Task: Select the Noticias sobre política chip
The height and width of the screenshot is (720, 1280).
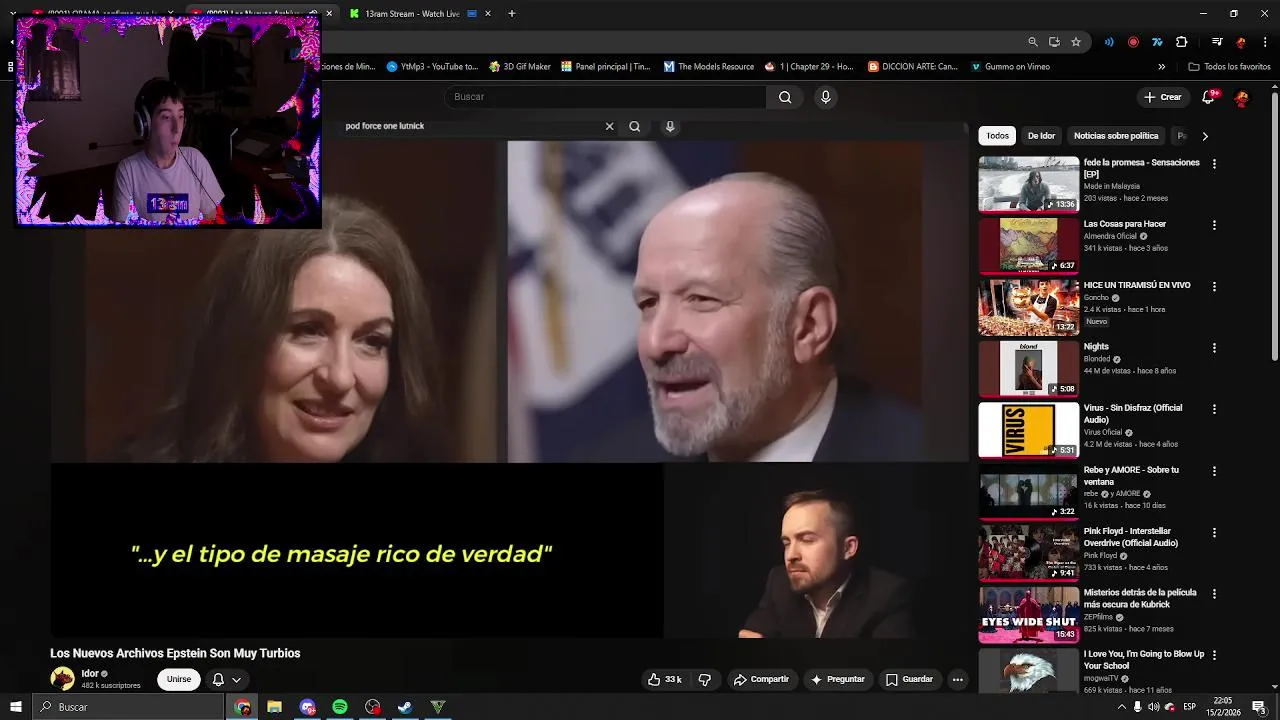Action: [1116, 135]
